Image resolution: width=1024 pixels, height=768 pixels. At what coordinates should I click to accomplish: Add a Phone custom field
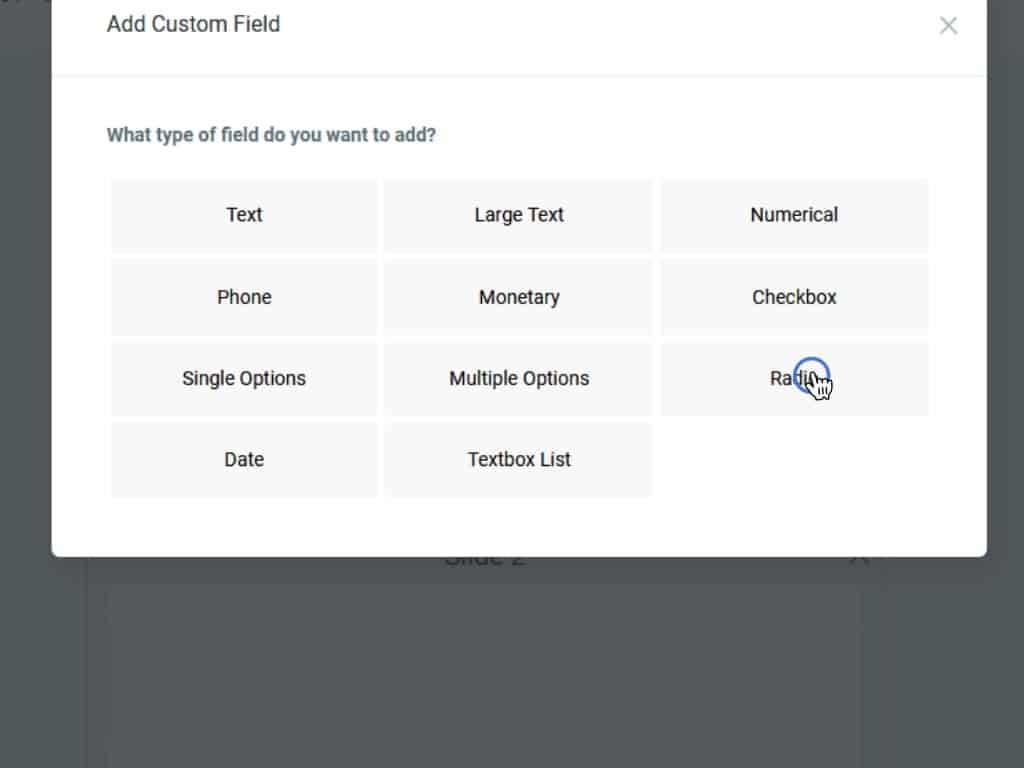point(244,297)
